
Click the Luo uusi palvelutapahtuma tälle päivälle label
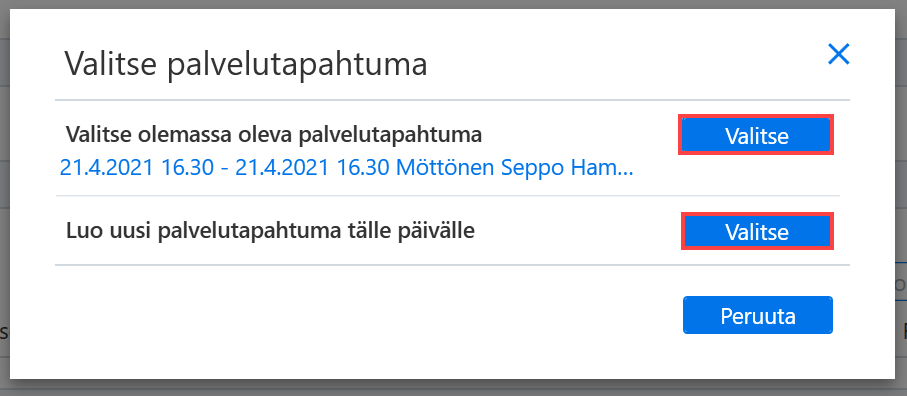tap(270, 231)
